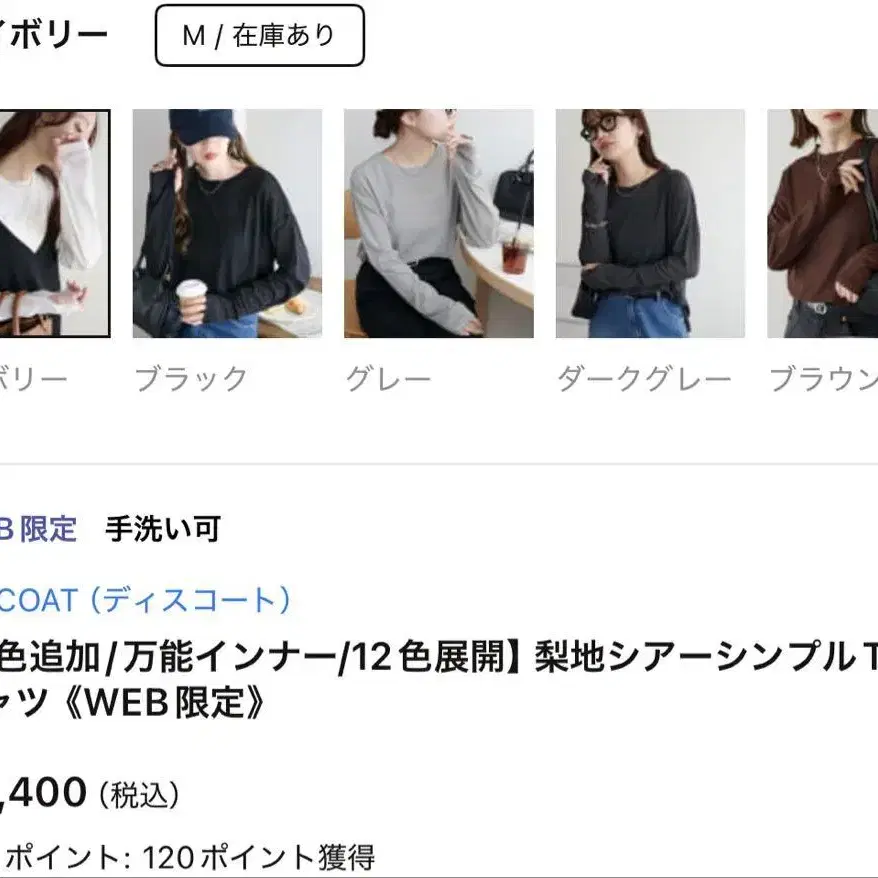878x878 pixels.
Task: Choose the ダークグレー color thumbnail
Action: coord(650,223)
